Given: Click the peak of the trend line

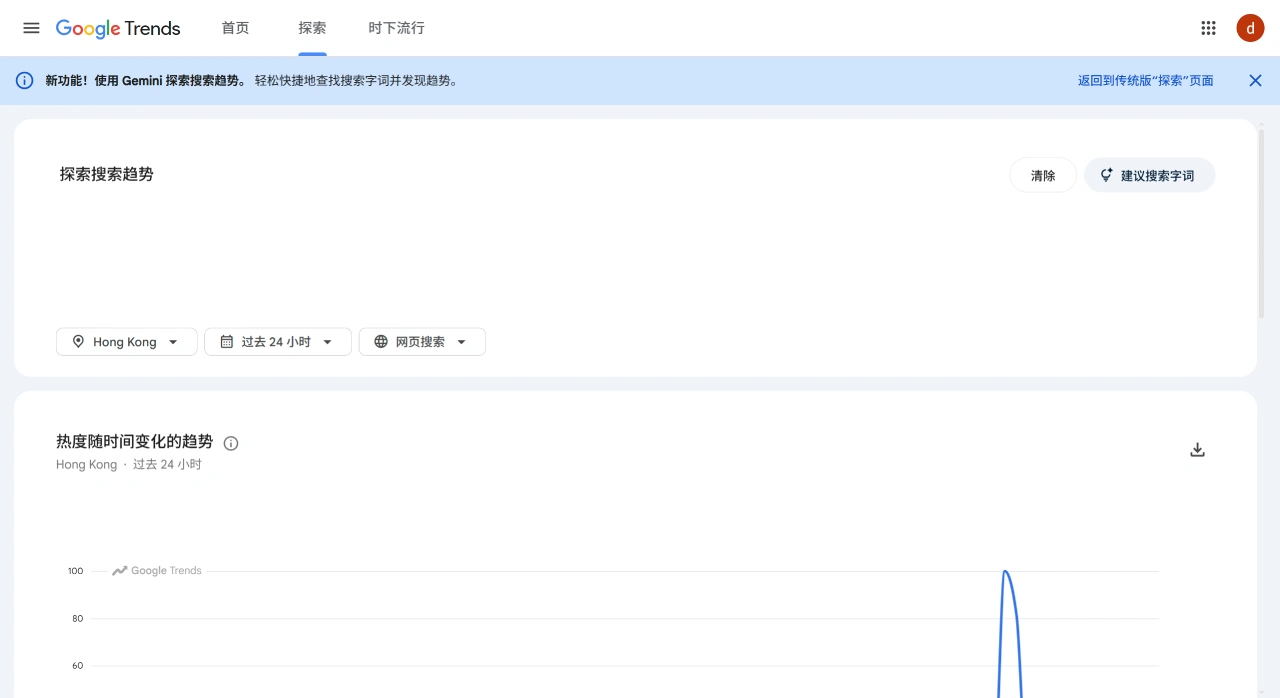Looking at the screenshot, I should pos(1004,572).
